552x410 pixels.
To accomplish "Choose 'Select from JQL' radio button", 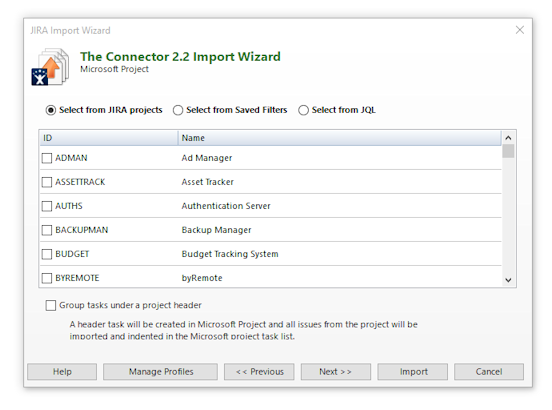I will pyautogui.click(x=303, y=110).
